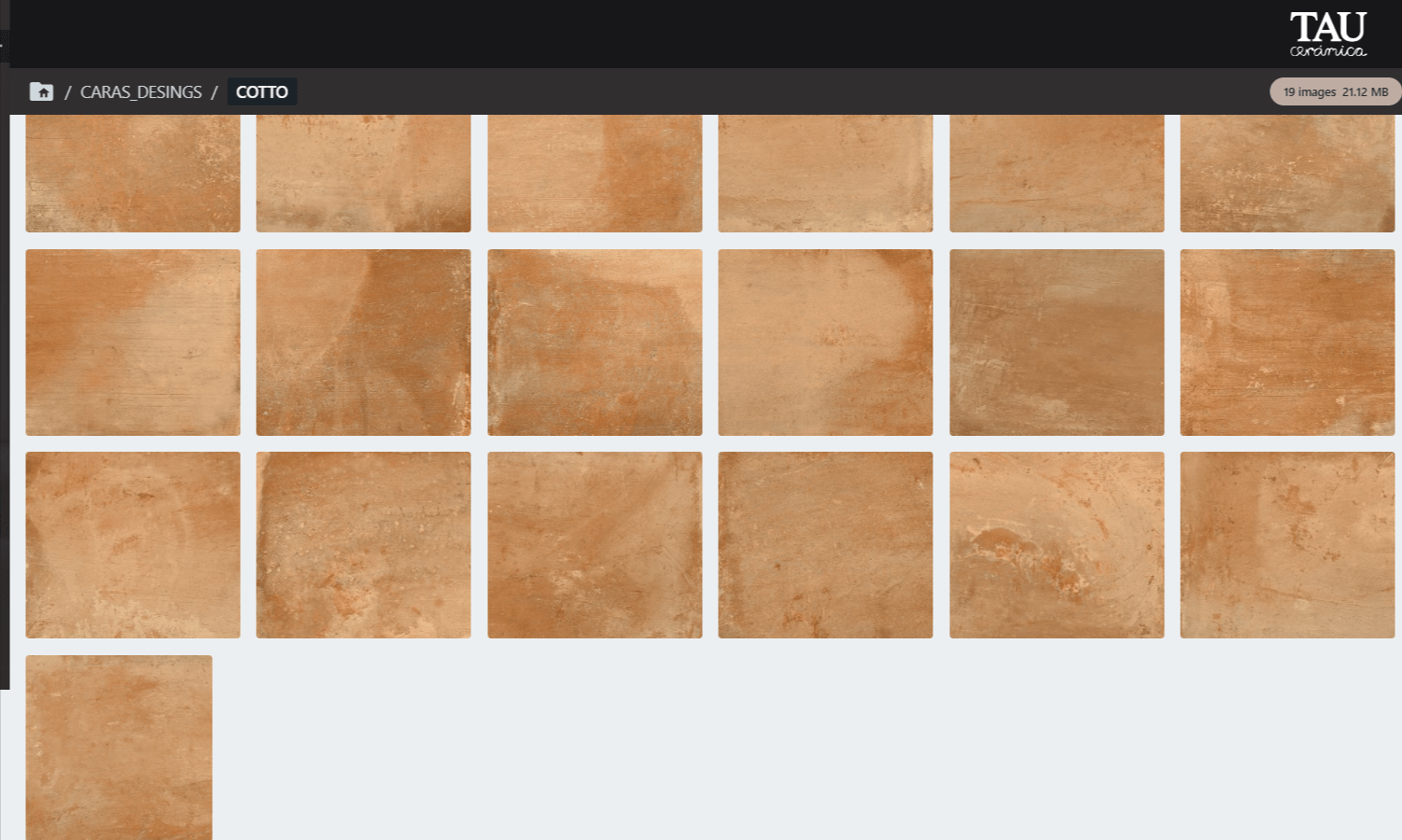The height and width of the screenshot is (840, 1402).
Task: Open the fourth tile in the third row
Action: pos(825,544)
